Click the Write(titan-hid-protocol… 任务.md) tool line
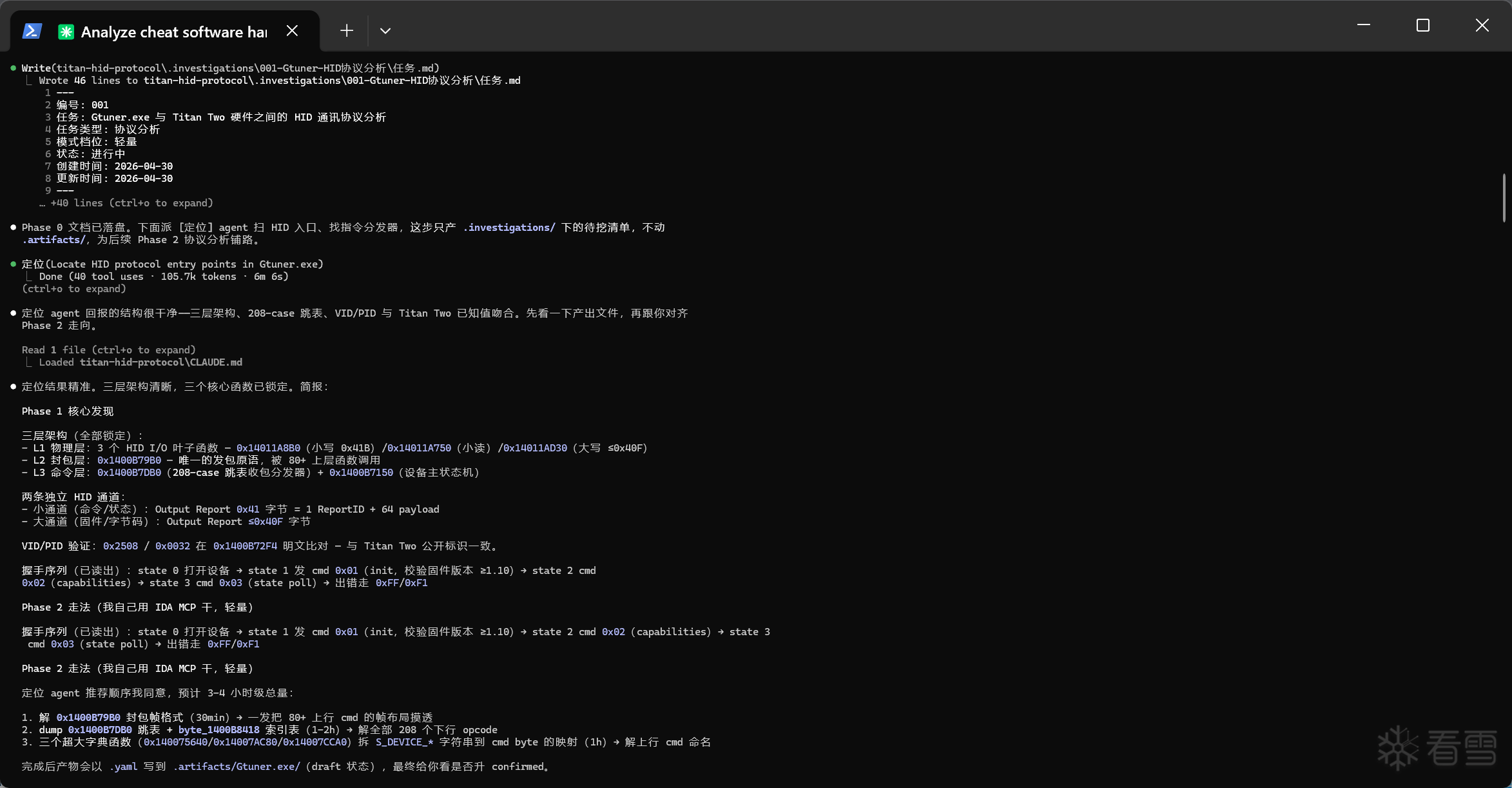The image size is (1512, 788). [x=231, y=68]
